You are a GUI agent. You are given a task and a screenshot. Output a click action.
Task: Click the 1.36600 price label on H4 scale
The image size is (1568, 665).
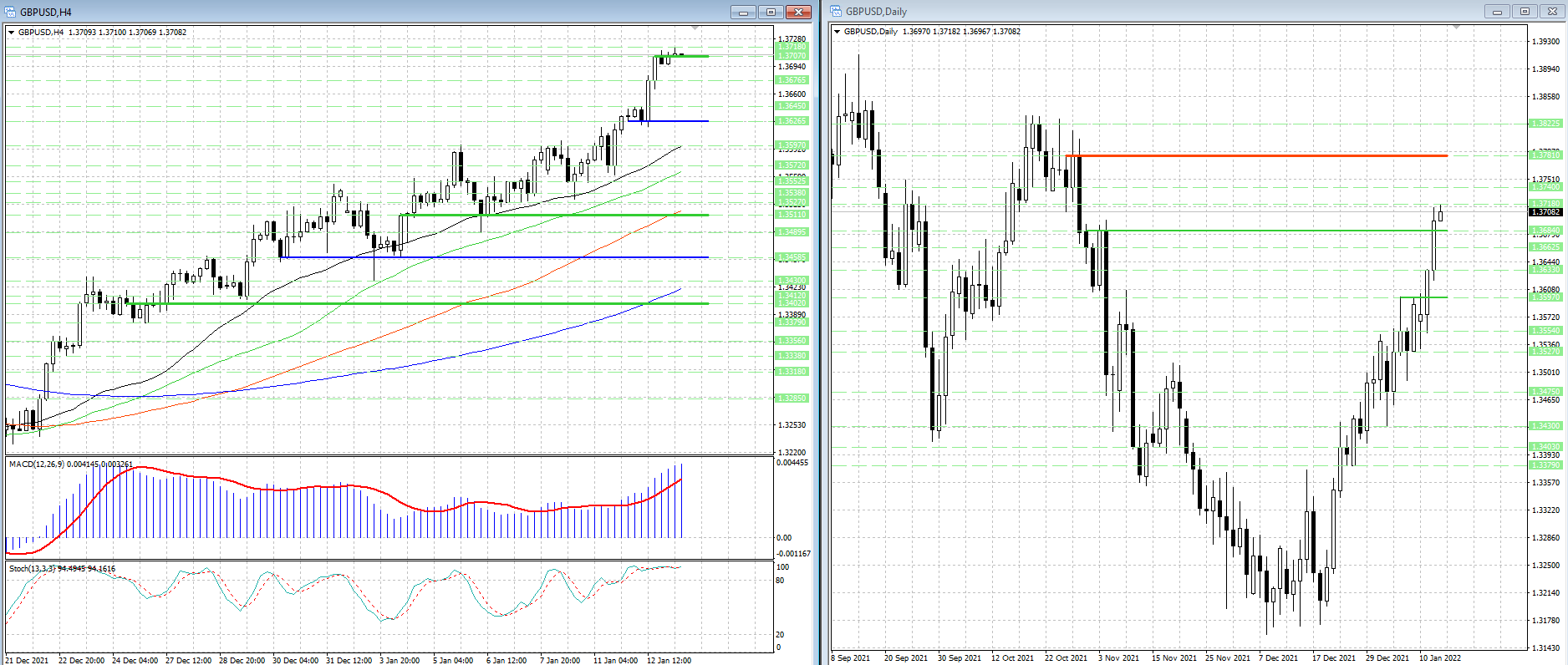792,94
